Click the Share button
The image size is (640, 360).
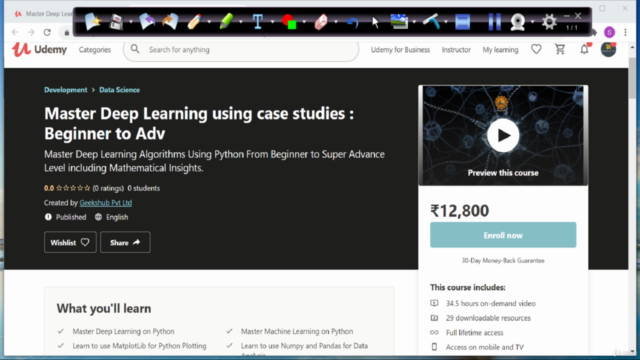(x=125, y=242)
